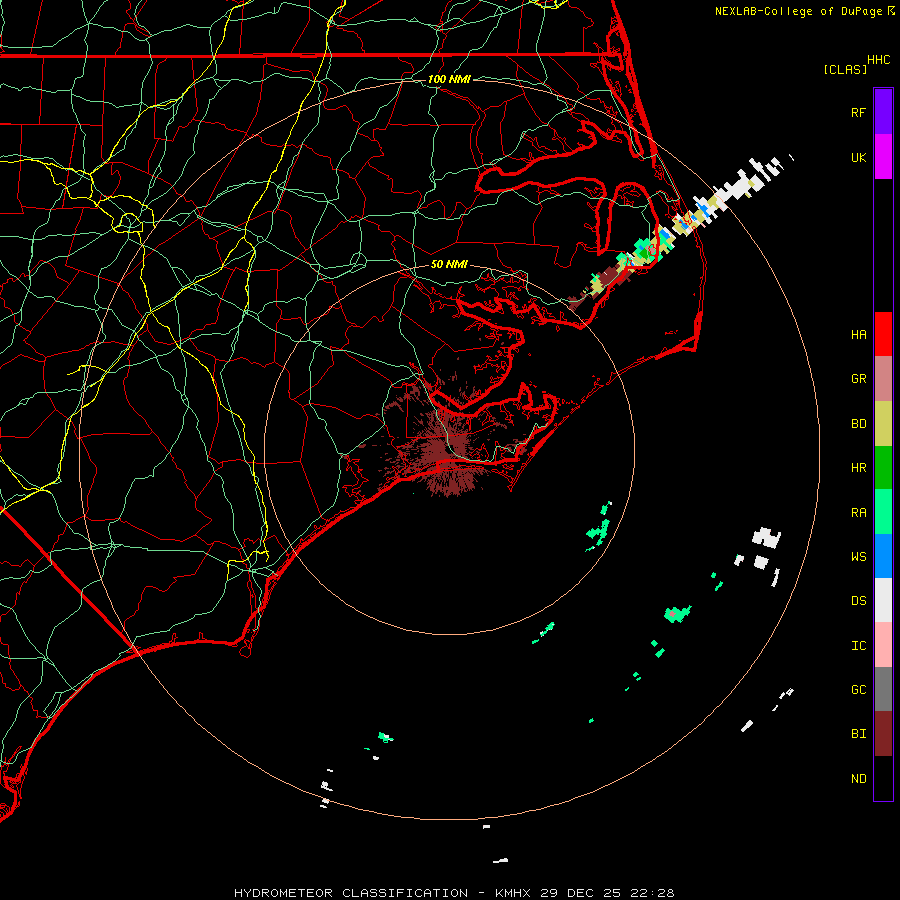Click the BI brown legend swatch
This screenshot has height=900, width=900.
tap(883, 734)
